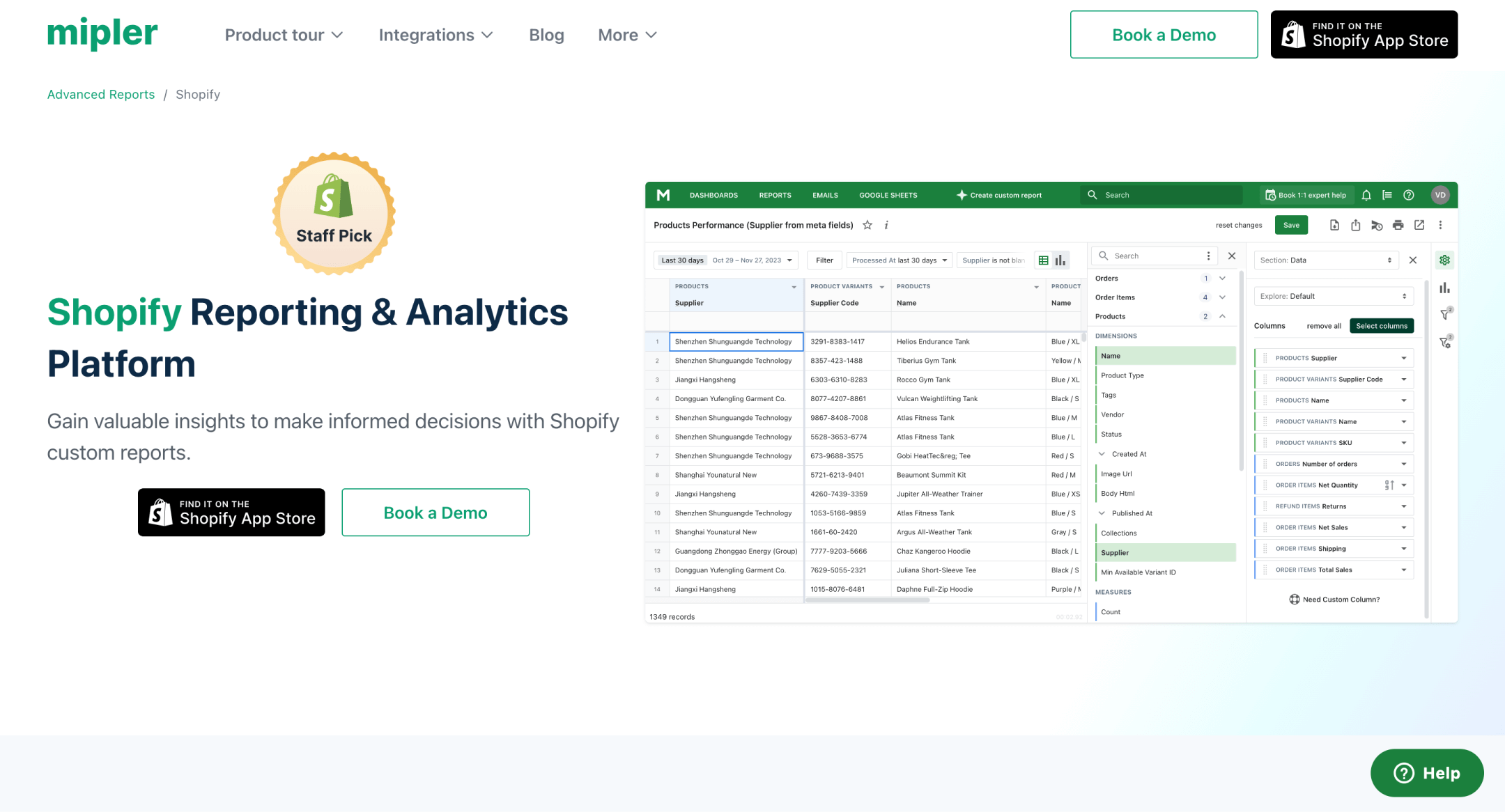The width and height of the screenshot is (1505, 812).
Task: Click the star to favorite the report
Action: click(867, 225)
